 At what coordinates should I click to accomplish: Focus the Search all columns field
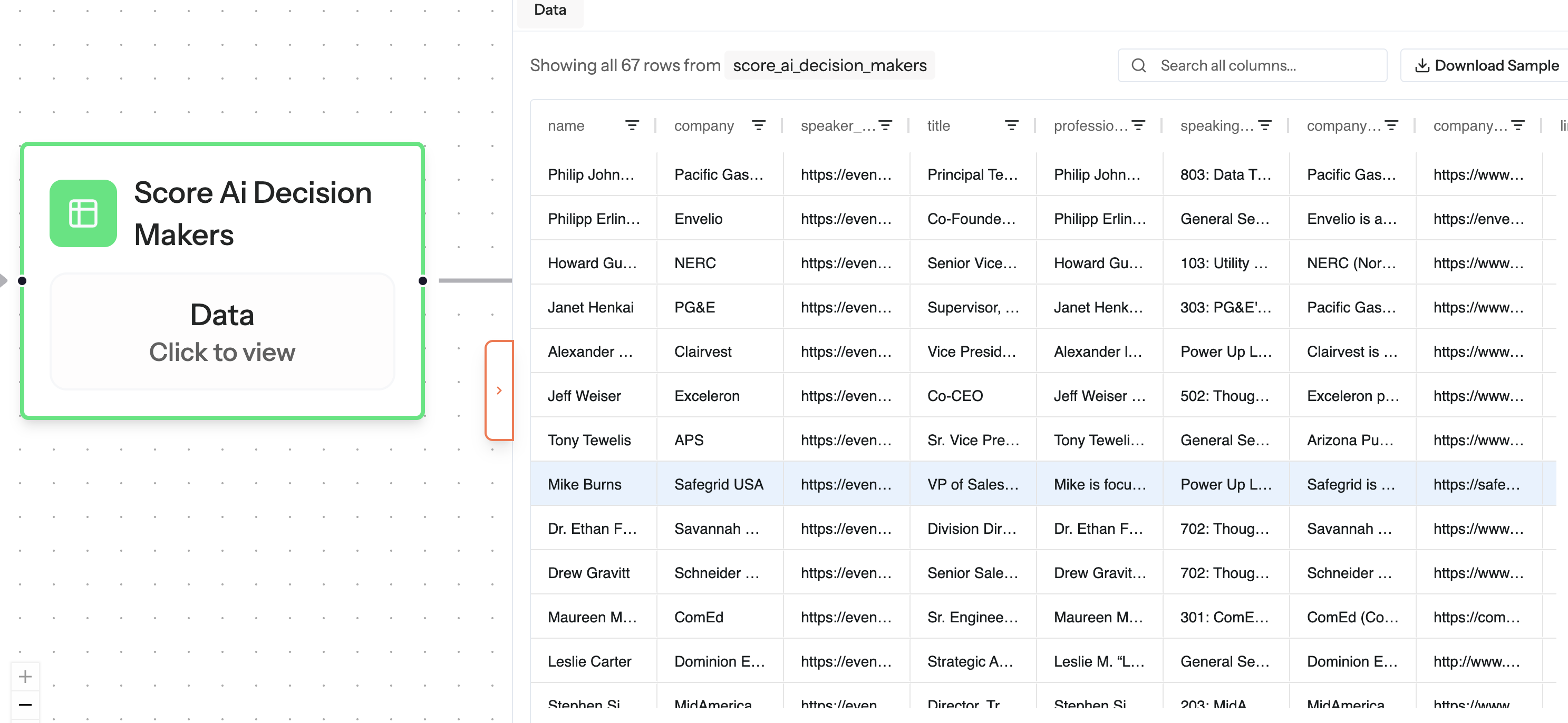[1252, 65]
